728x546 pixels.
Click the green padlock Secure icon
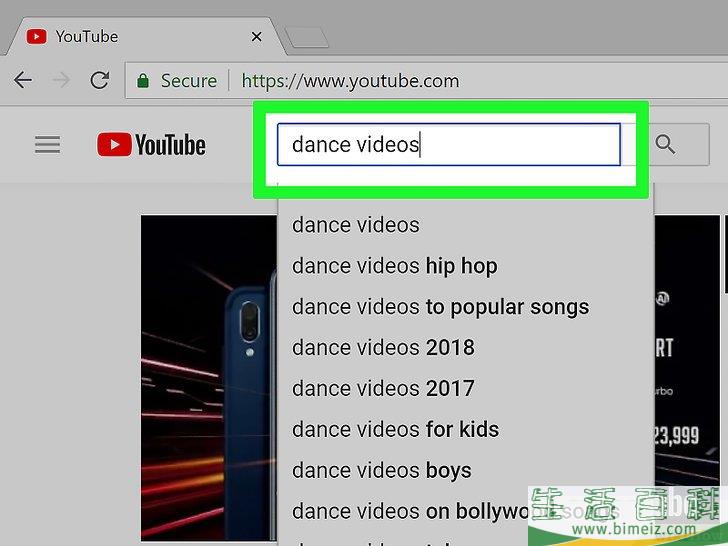coord(143,81)
